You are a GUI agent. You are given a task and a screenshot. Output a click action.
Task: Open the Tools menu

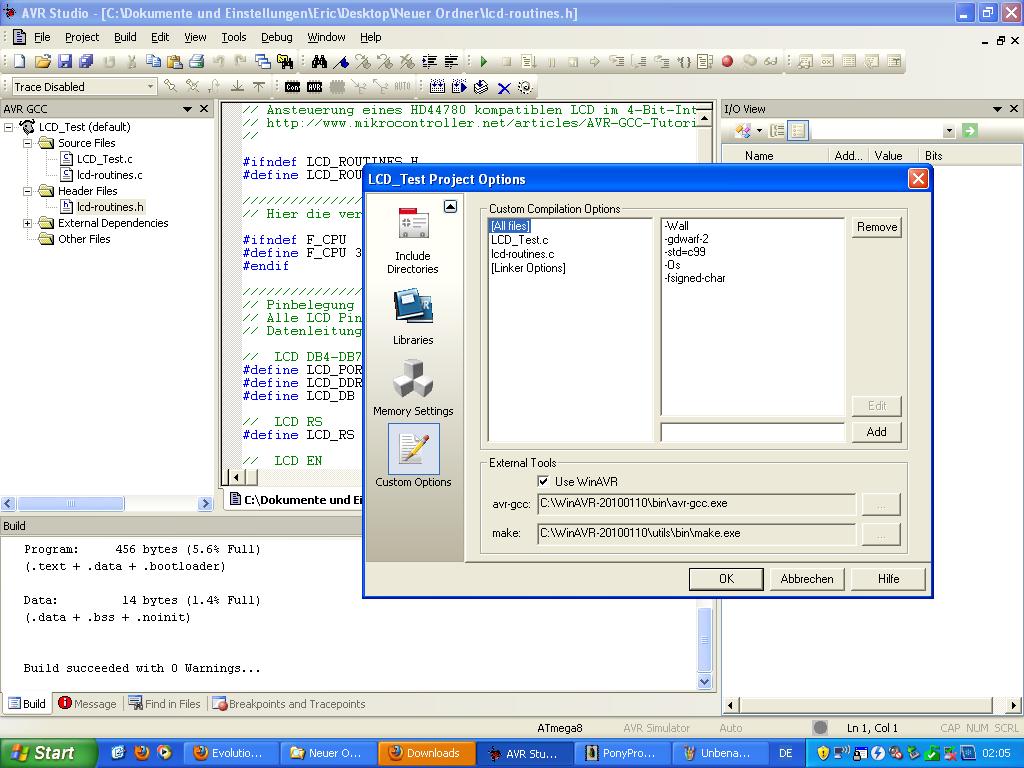(x=233, y=37)
